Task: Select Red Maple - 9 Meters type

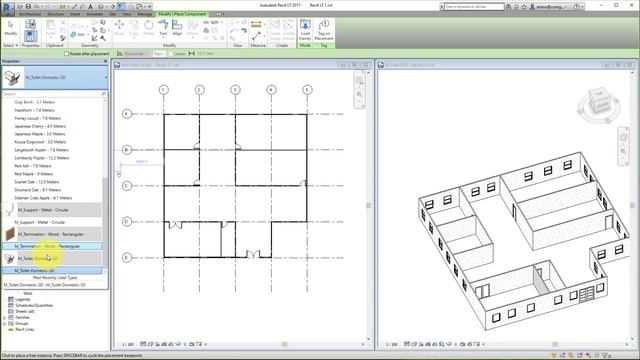Action: click(x=33, y=174)
